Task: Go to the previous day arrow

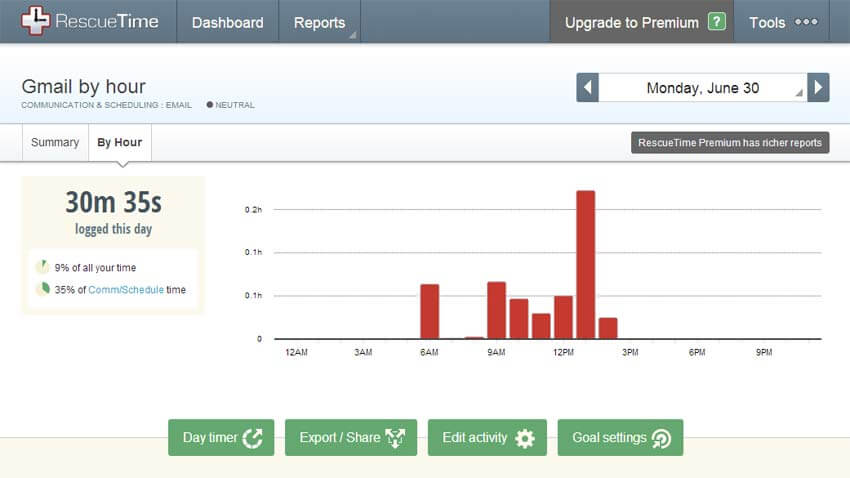Action: click(587, 87)
